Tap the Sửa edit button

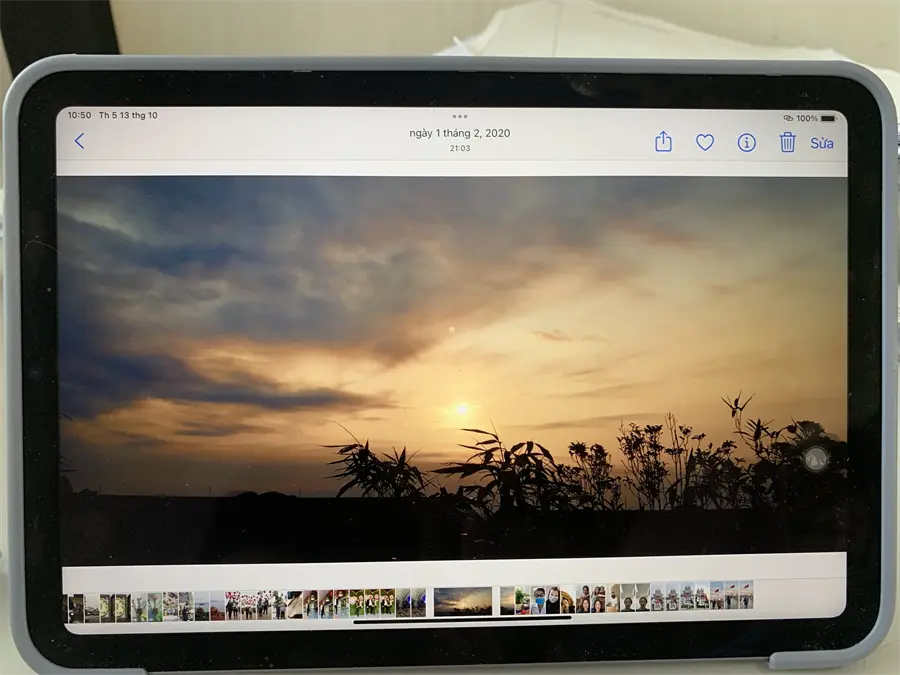[822, 143]
